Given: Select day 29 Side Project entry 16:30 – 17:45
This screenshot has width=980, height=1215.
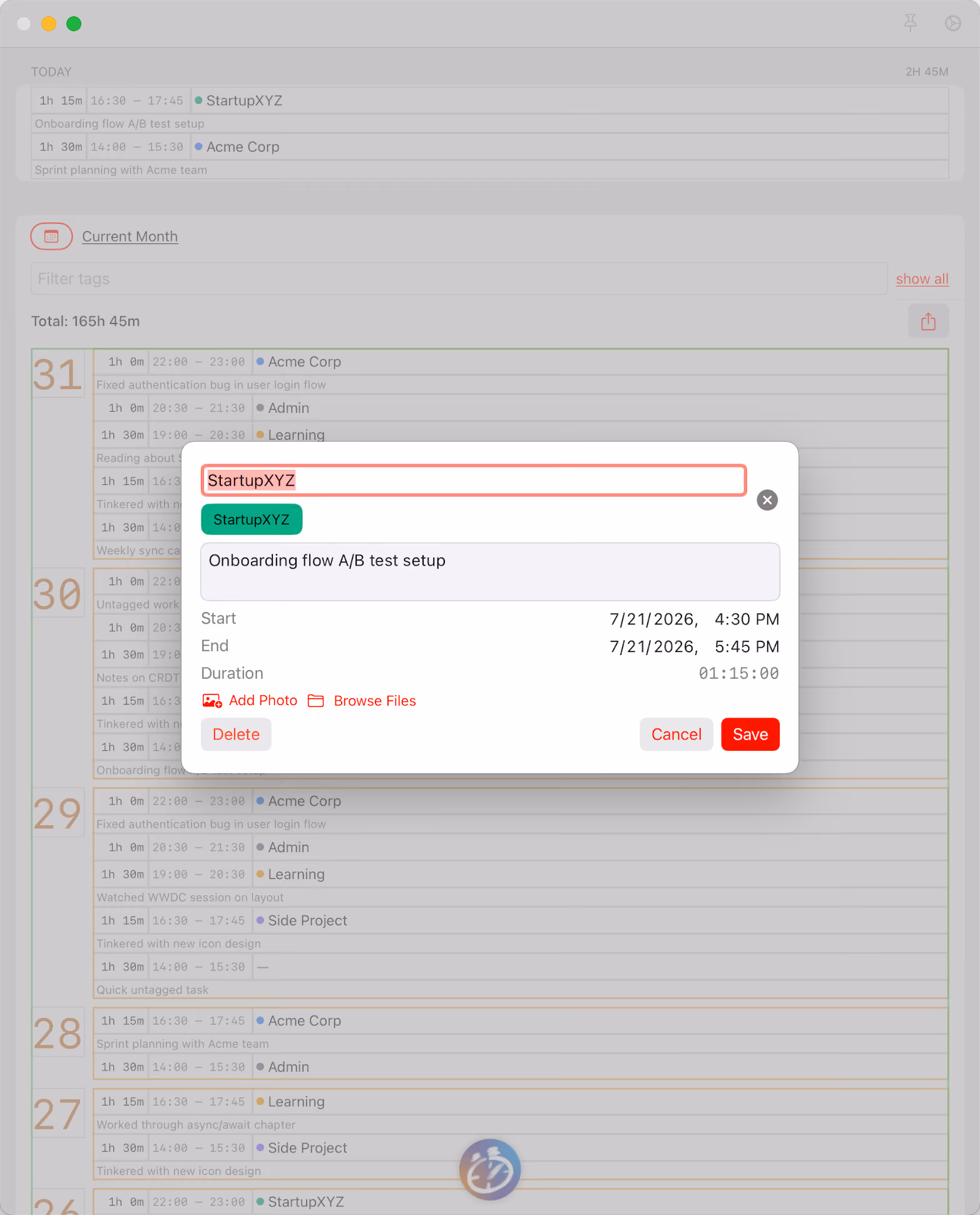Looking at the screenshot, I should coord(521,921).
